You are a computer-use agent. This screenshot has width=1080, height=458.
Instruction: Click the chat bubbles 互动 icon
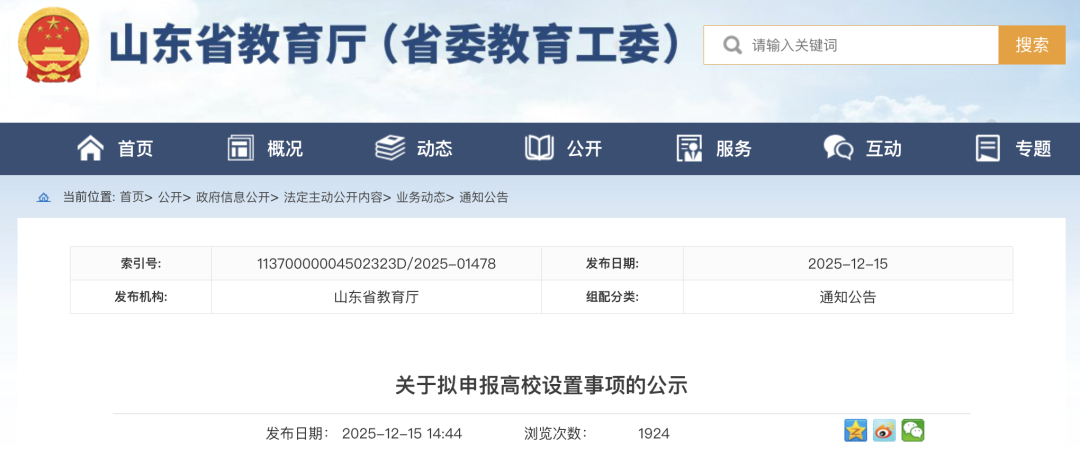838,148
